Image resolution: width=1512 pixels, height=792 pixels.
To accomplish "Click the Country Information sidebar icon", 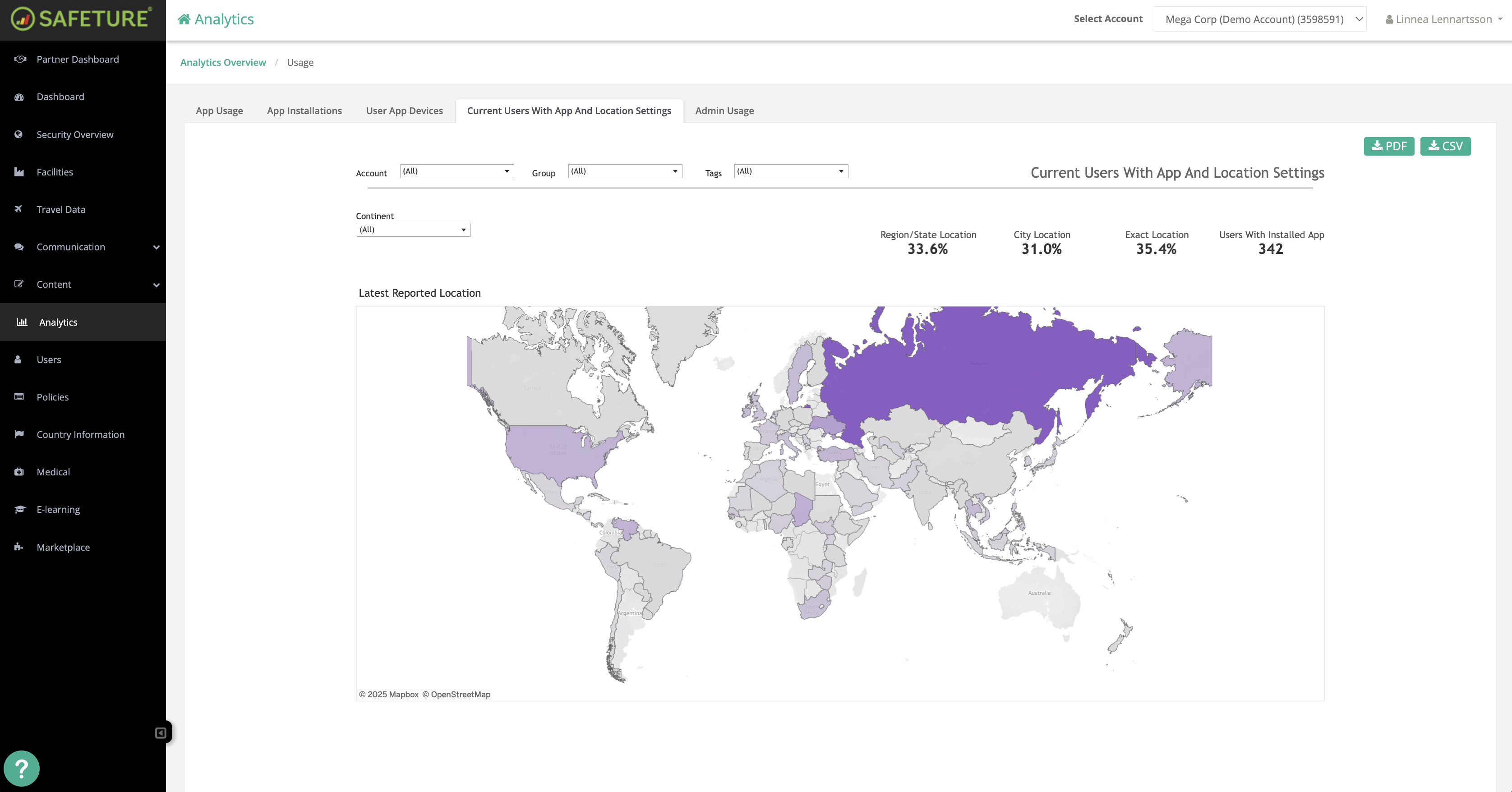I will [19, 434].
